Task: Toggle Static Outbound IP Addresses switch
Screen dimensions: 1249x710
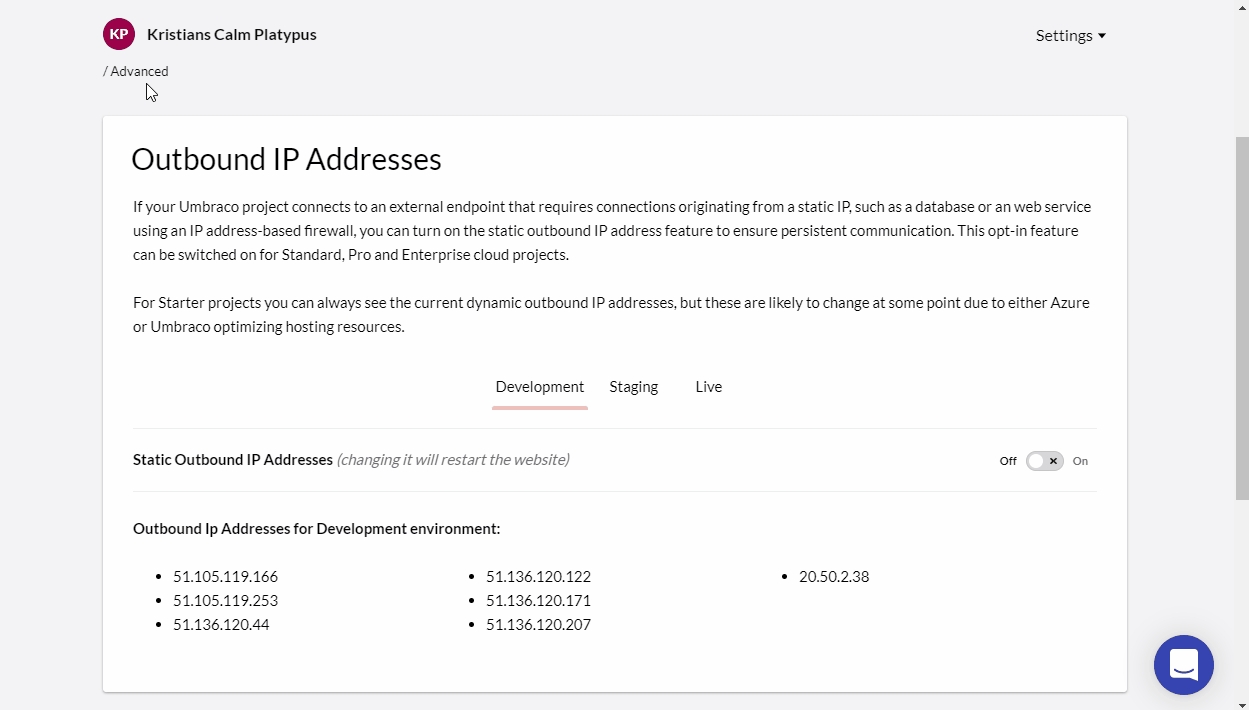Action: click(1044, 461)
